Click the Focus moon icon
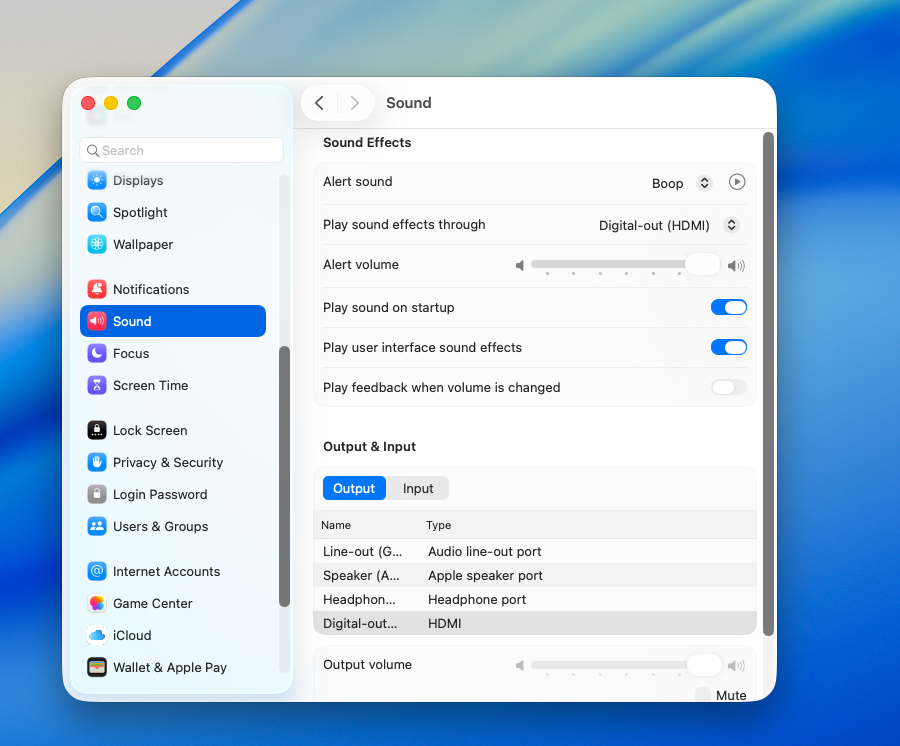Screen dimensions: 900x746 tap(97, 353)
